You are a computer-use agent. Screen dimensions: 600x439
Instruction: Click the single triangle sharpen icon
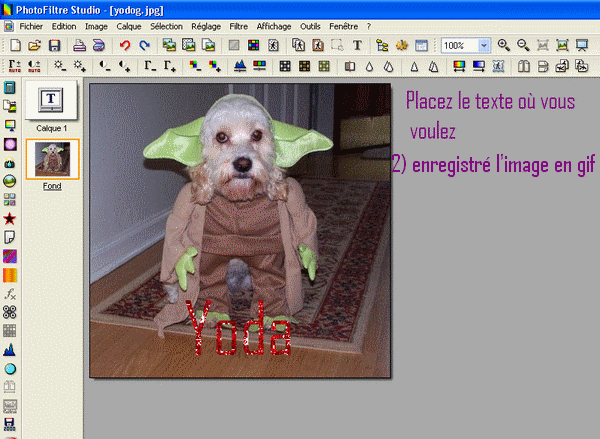tap(414, 67)
